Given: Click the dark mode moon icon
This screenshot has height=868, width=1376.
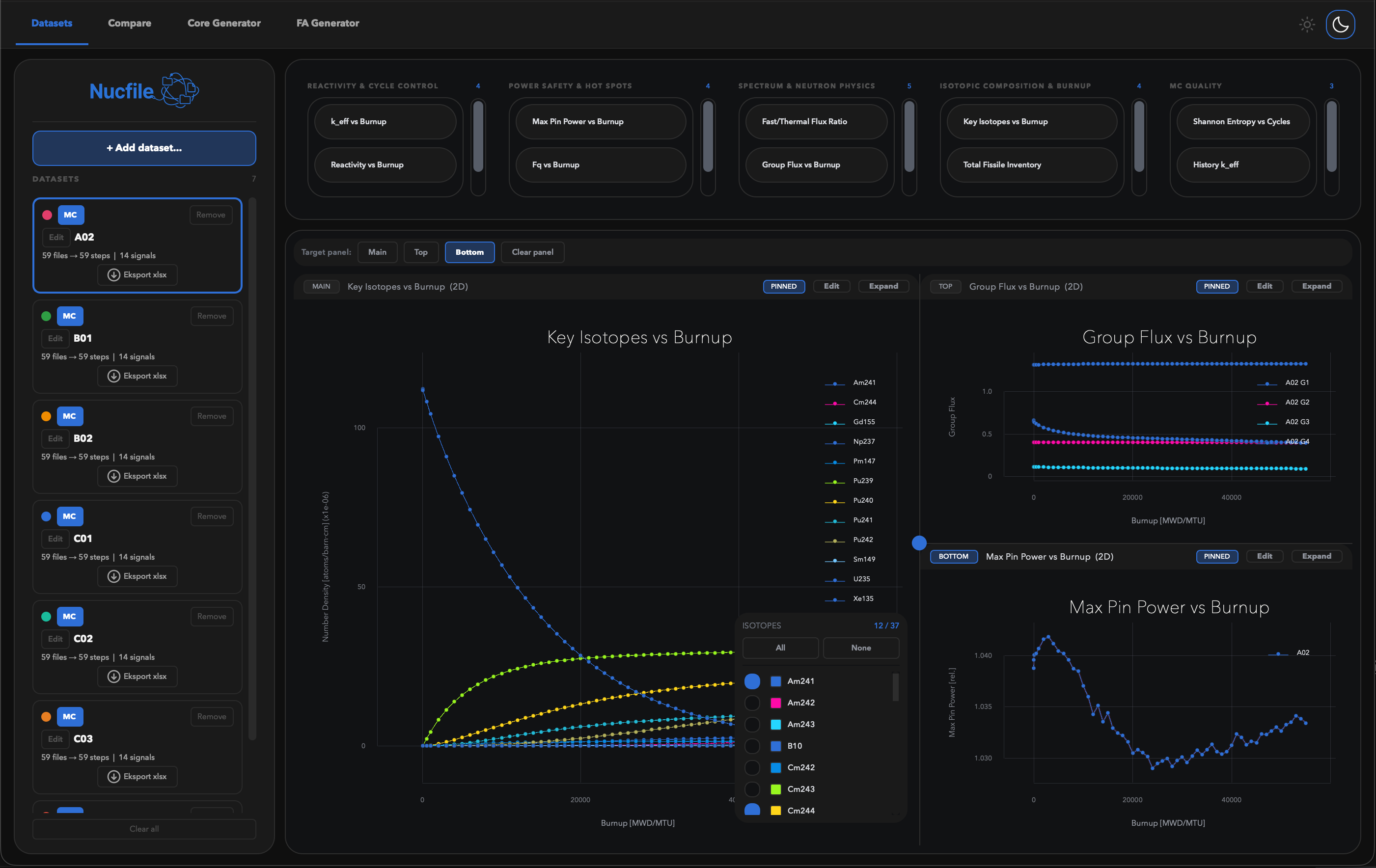Looking at the screenshot, I should point(1340,25).
